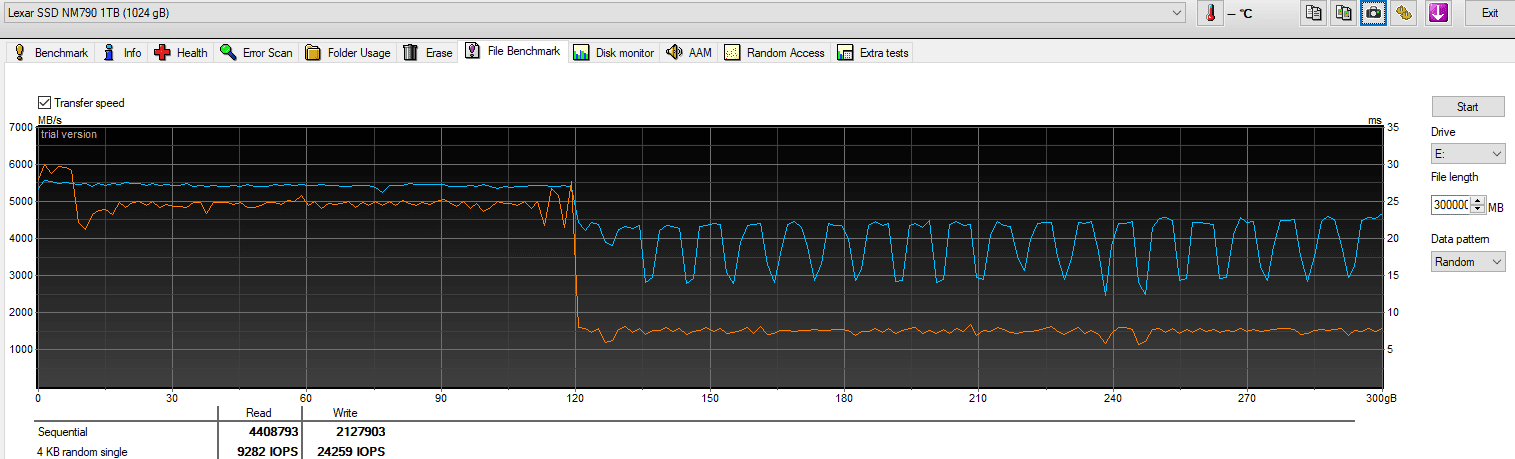Click the copy screenshot to clipboard icon
Image resolution: width=1515 pixels, height=459 pixels.
coord(1344,13)
